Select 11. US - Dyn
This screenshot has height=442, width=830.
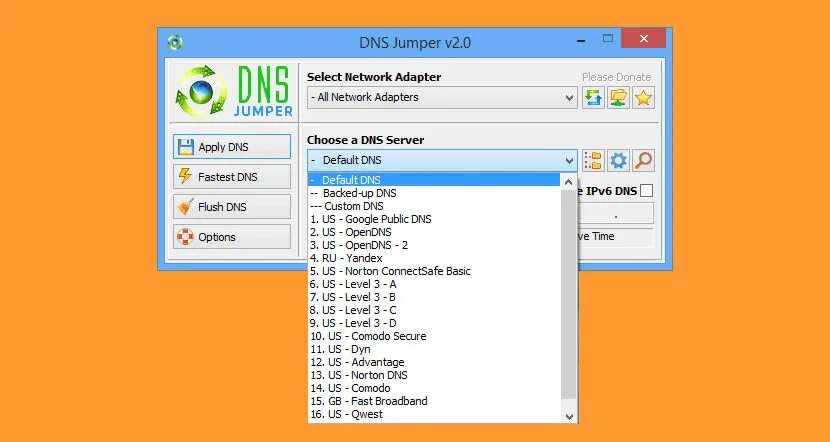[x=434, y=349]
